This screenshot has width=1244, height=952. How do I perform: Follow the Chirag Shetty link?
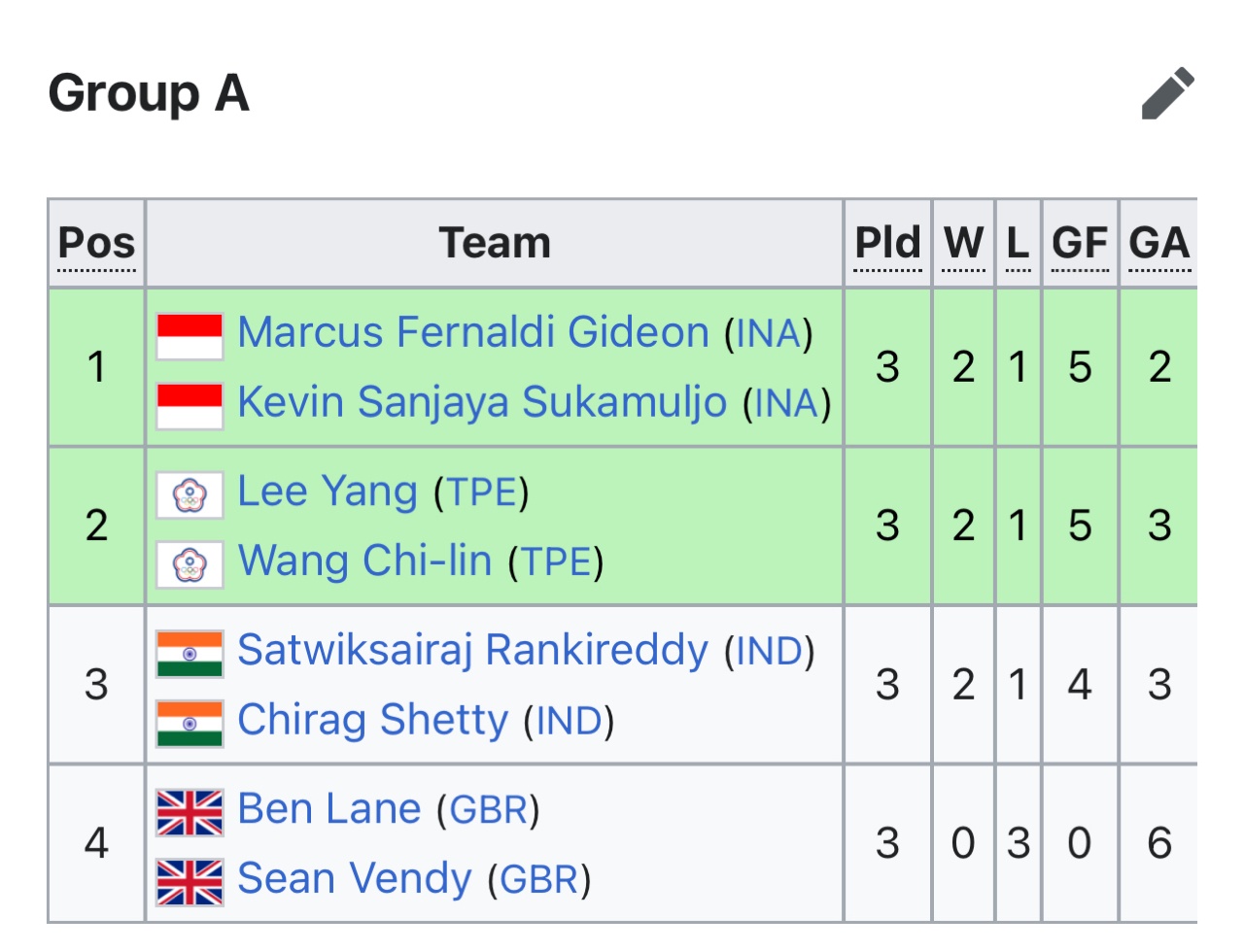[x=372, y=720]
